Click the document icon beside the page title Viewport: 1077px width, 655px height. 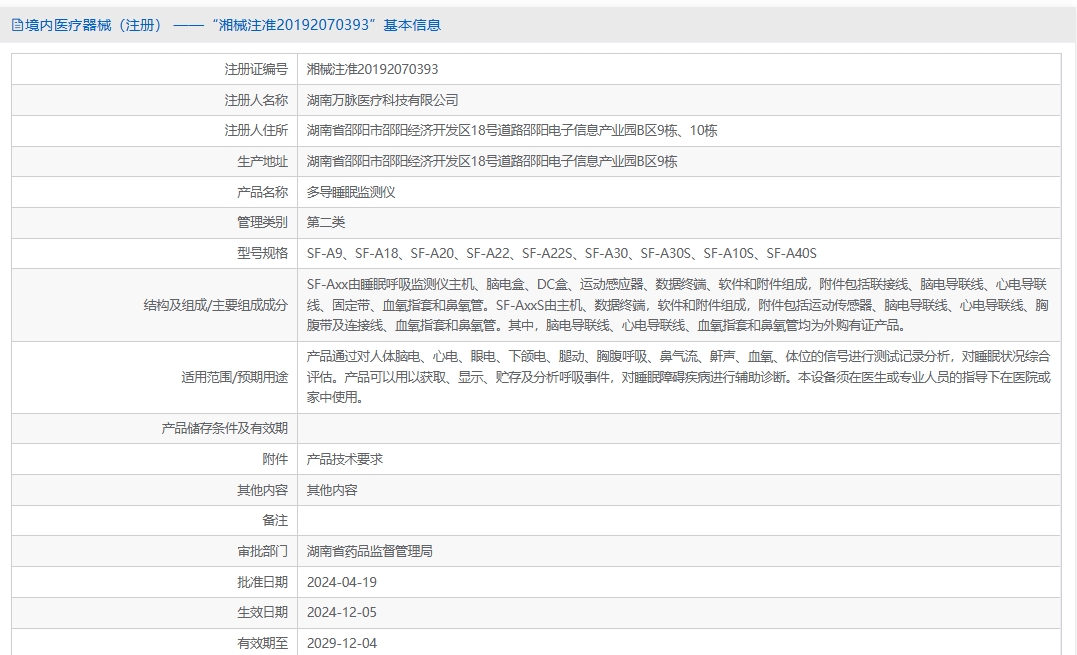click(x=17, y=25)
